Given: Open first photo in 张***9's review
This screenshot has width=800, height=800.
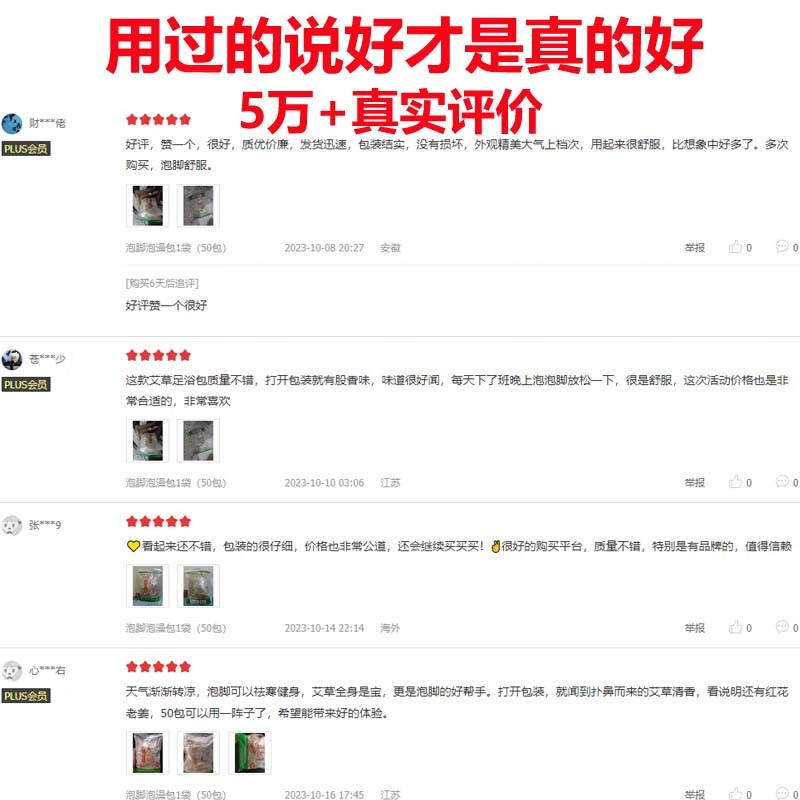Looking at the screenshot, I should (147, 586).
